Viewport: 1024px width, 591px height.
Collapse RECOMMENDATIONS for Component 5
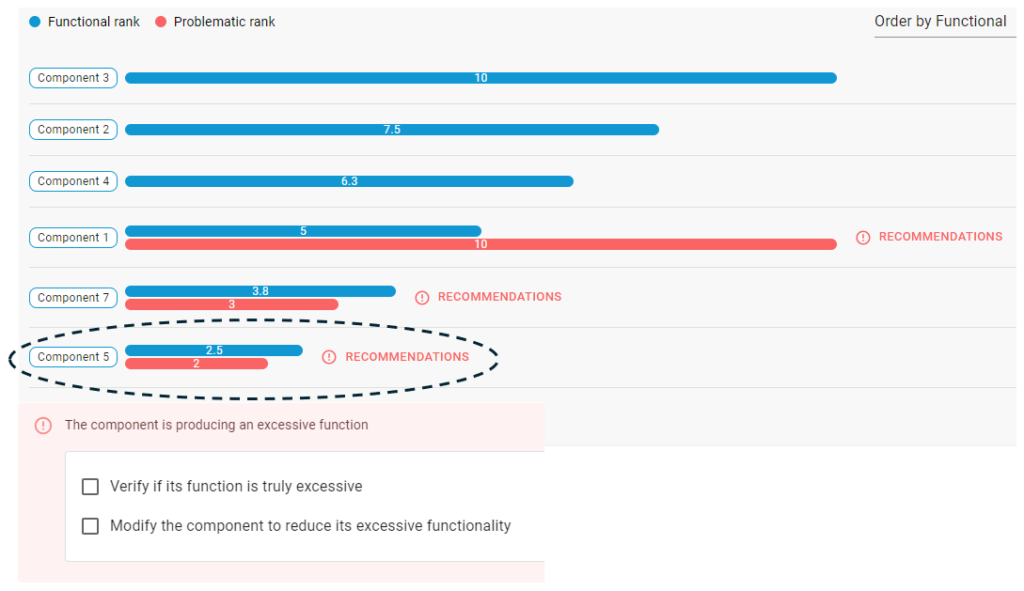(x=407, y=357)
